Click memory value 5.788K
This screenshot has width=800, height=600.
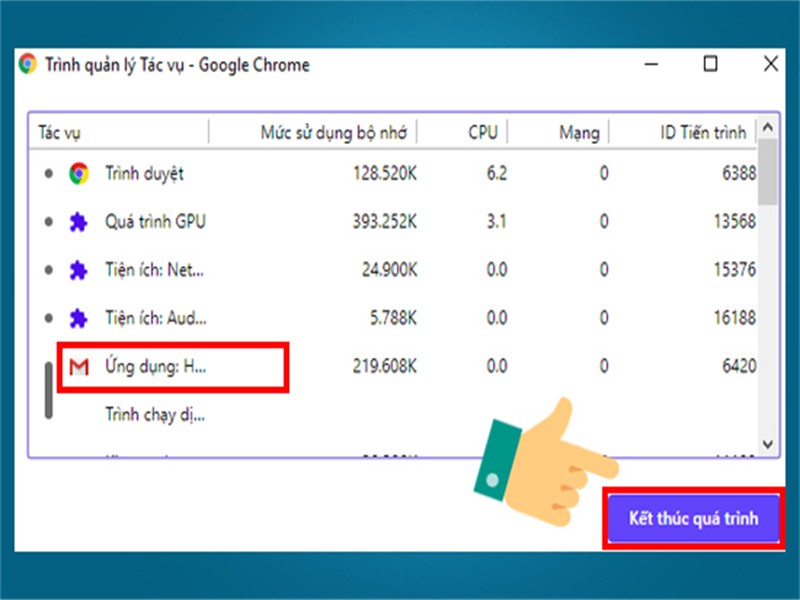393,318
